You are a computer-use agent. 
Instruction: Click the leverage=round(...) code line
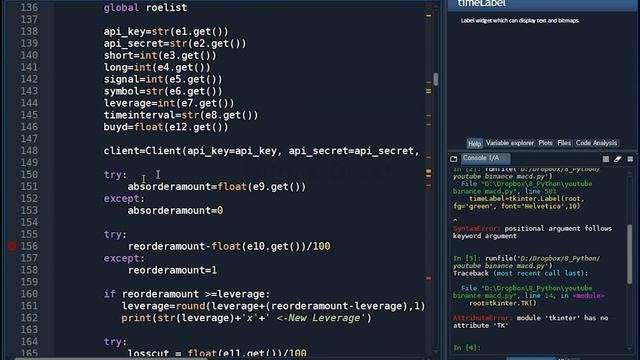coord(273,306)
